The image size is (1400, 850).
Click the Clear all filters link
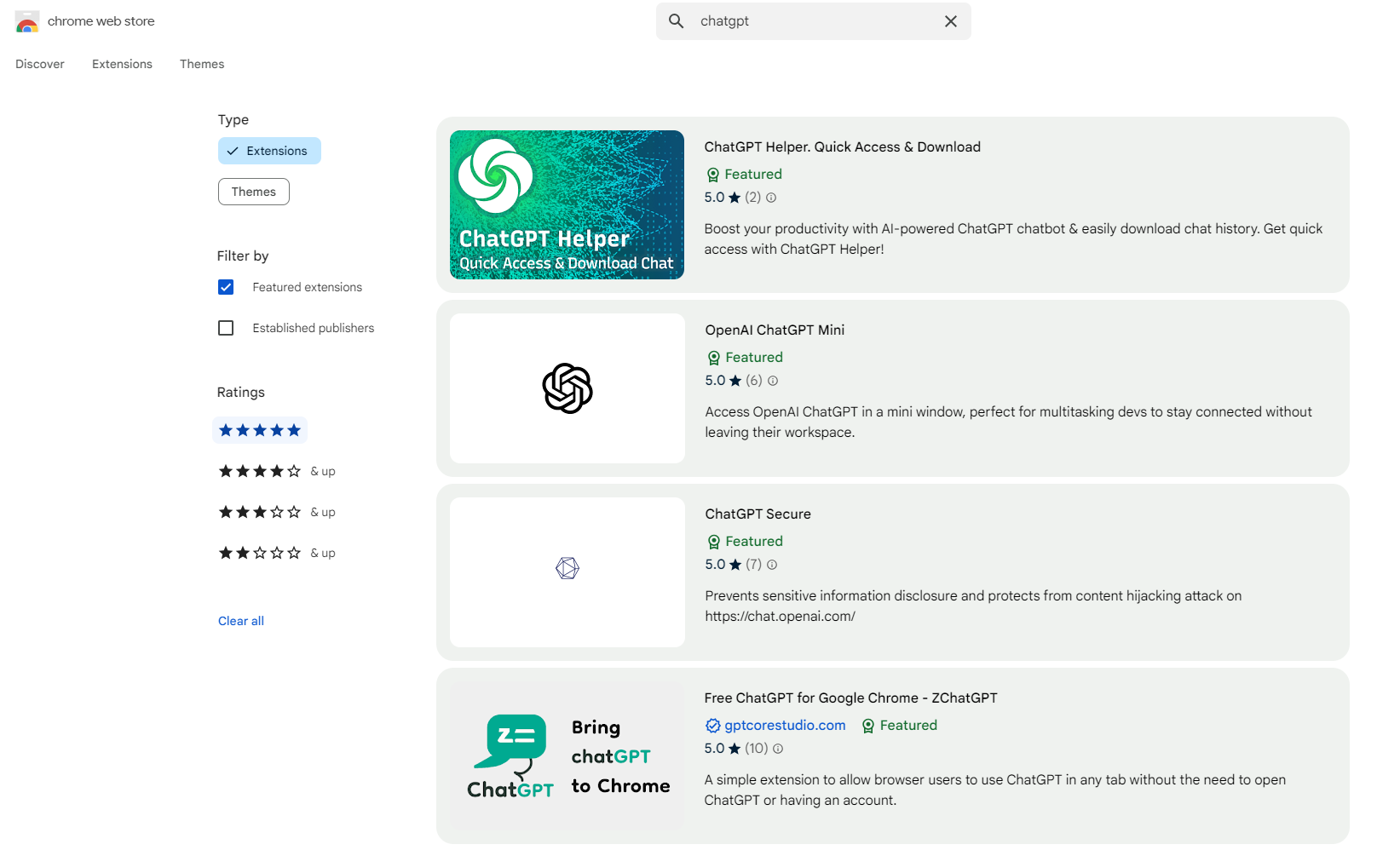(x=240, y=620)
